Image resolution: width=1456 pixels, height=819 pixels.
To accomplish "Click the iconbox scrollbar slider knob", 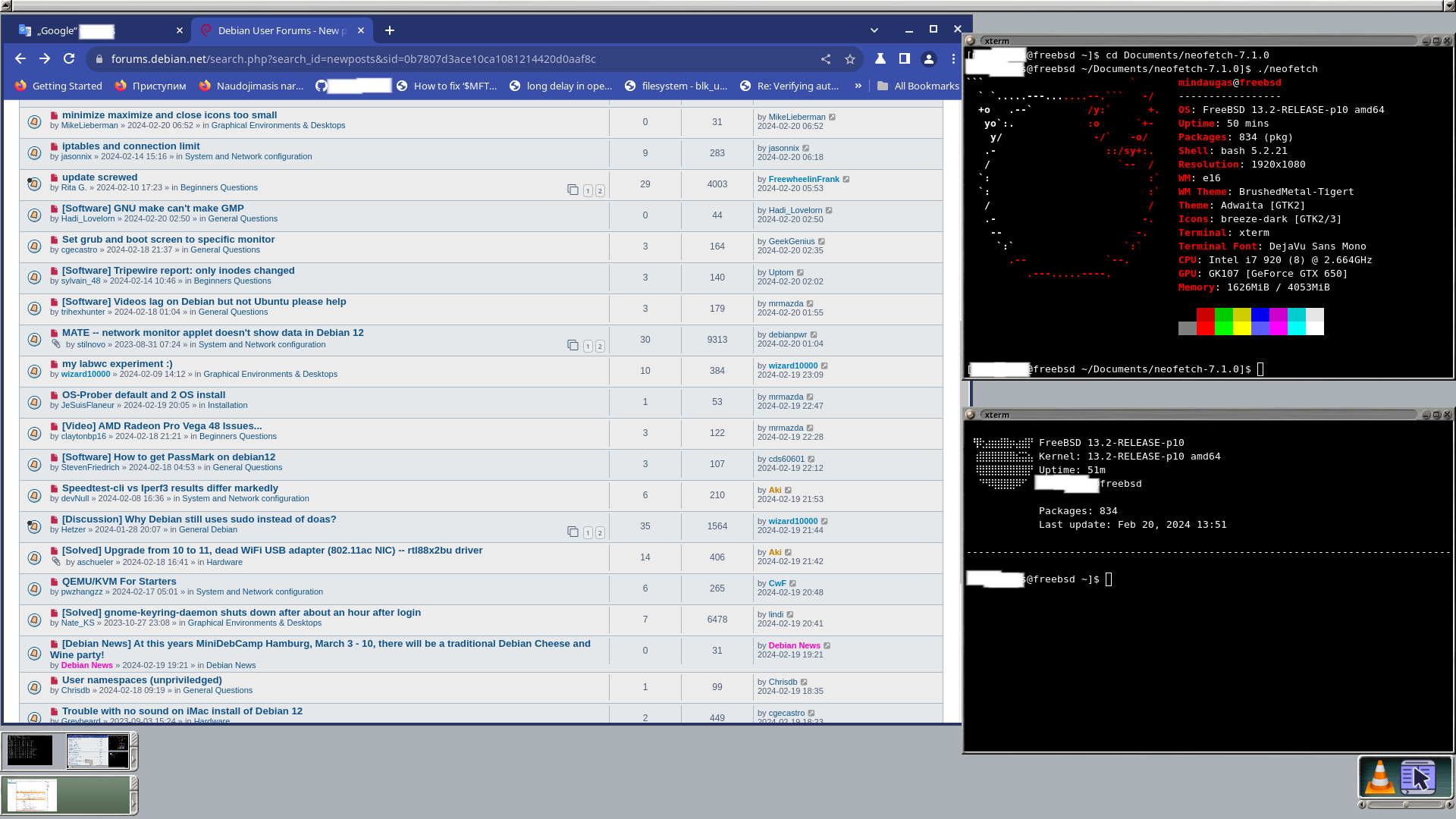I will click(x=1405, y=805).
